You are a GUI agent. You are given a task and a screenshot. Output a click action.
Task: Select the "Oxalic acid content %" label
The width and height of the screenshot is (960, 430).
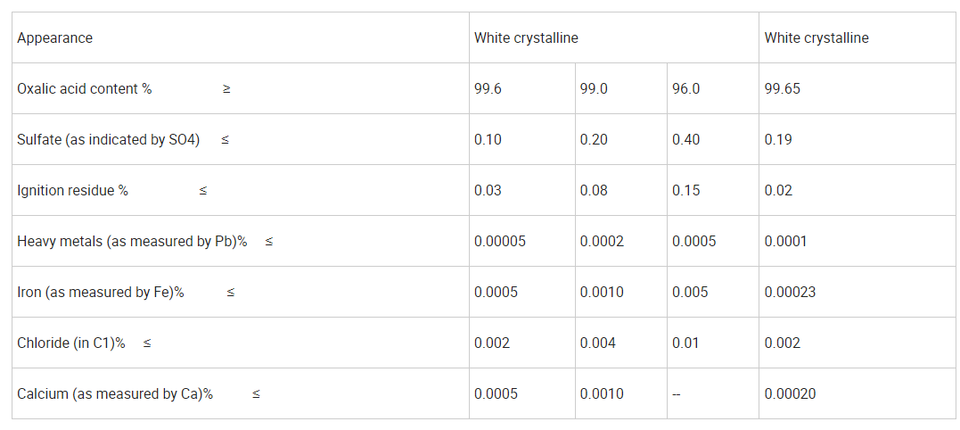pyautogui.click(x=85, y=89)
